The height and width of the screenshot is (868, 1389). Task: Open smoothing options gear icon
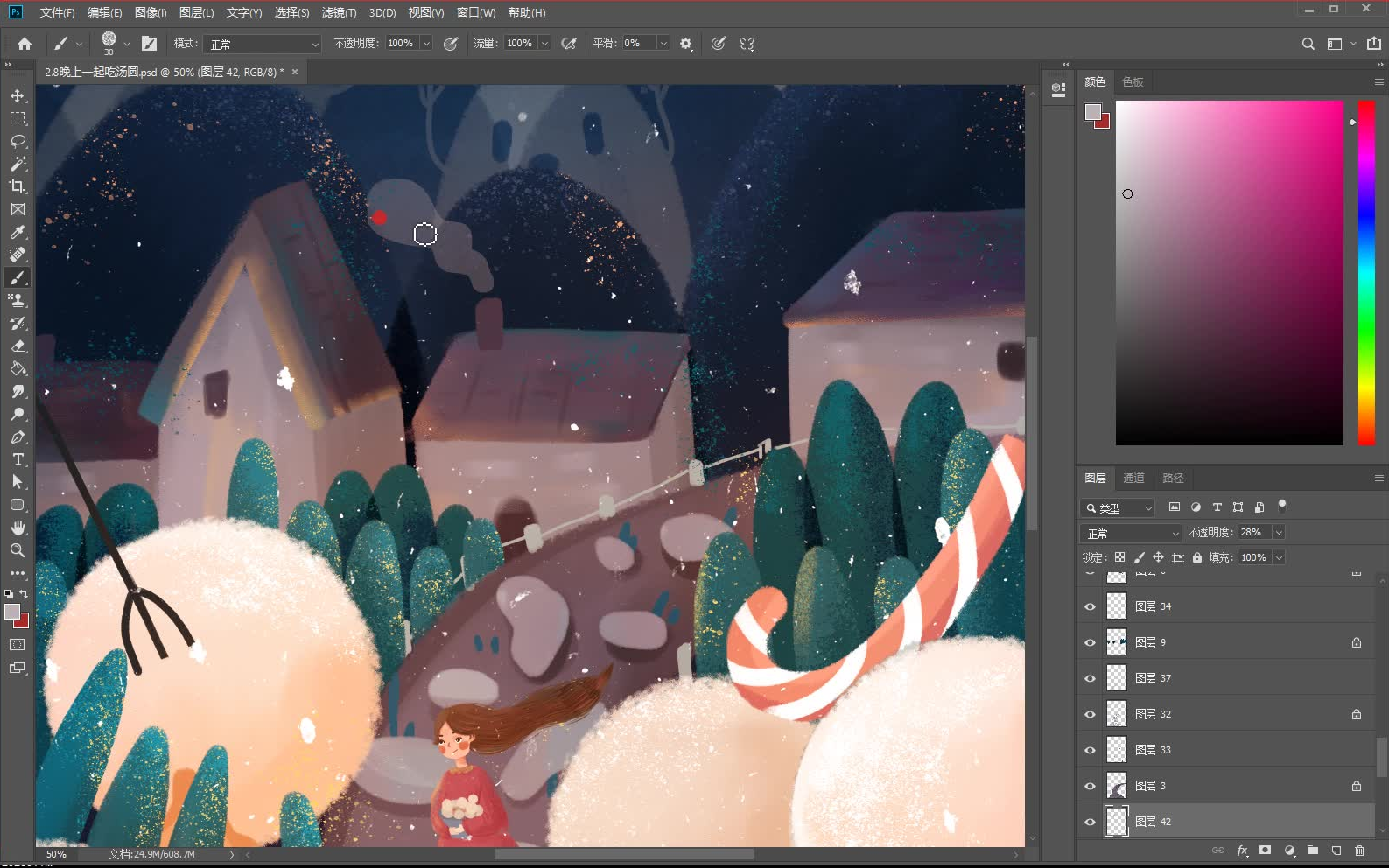[x=686, y=43]
